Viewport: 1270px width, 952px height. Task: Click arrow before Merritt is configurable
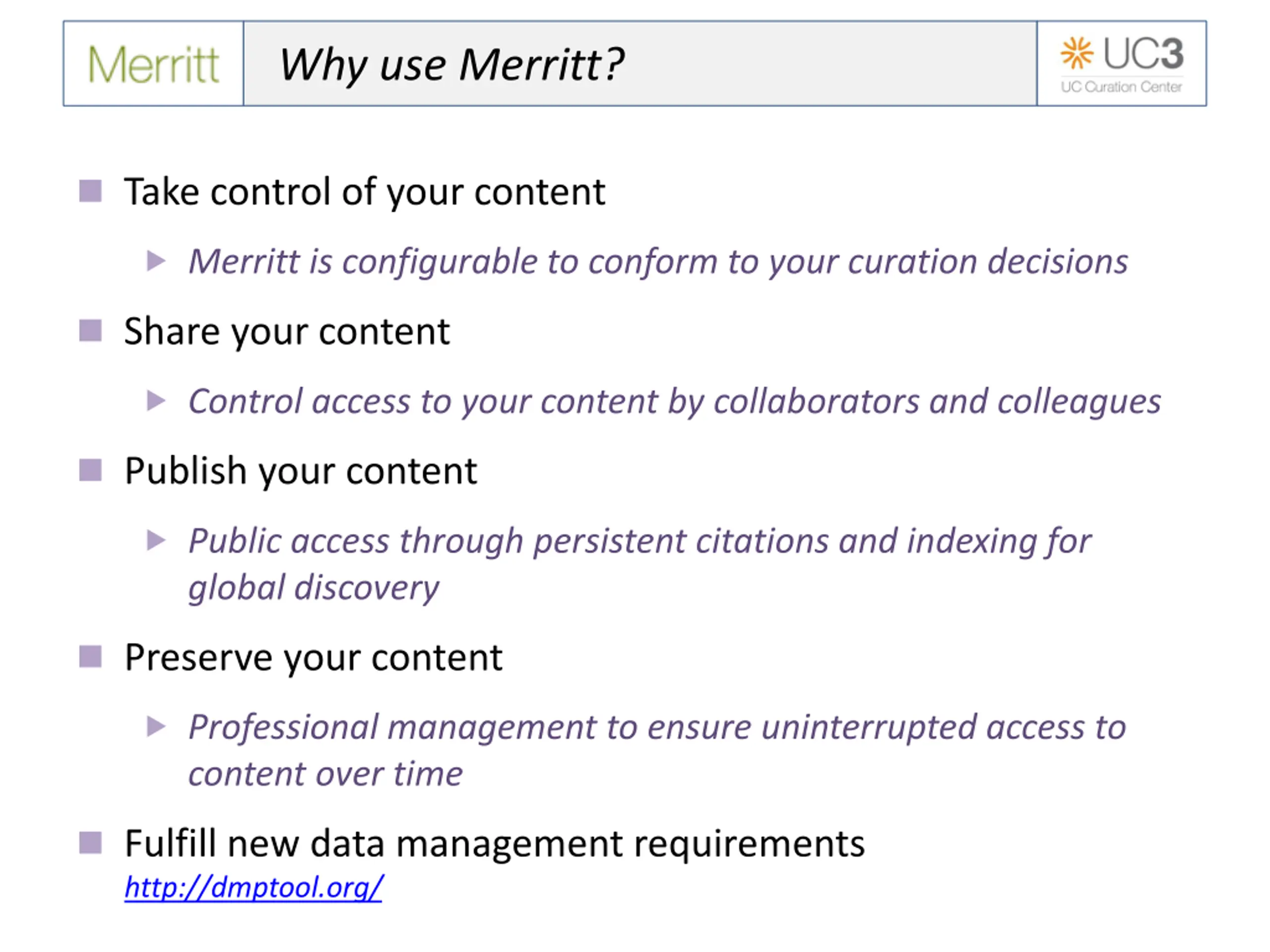coord(156,261)
